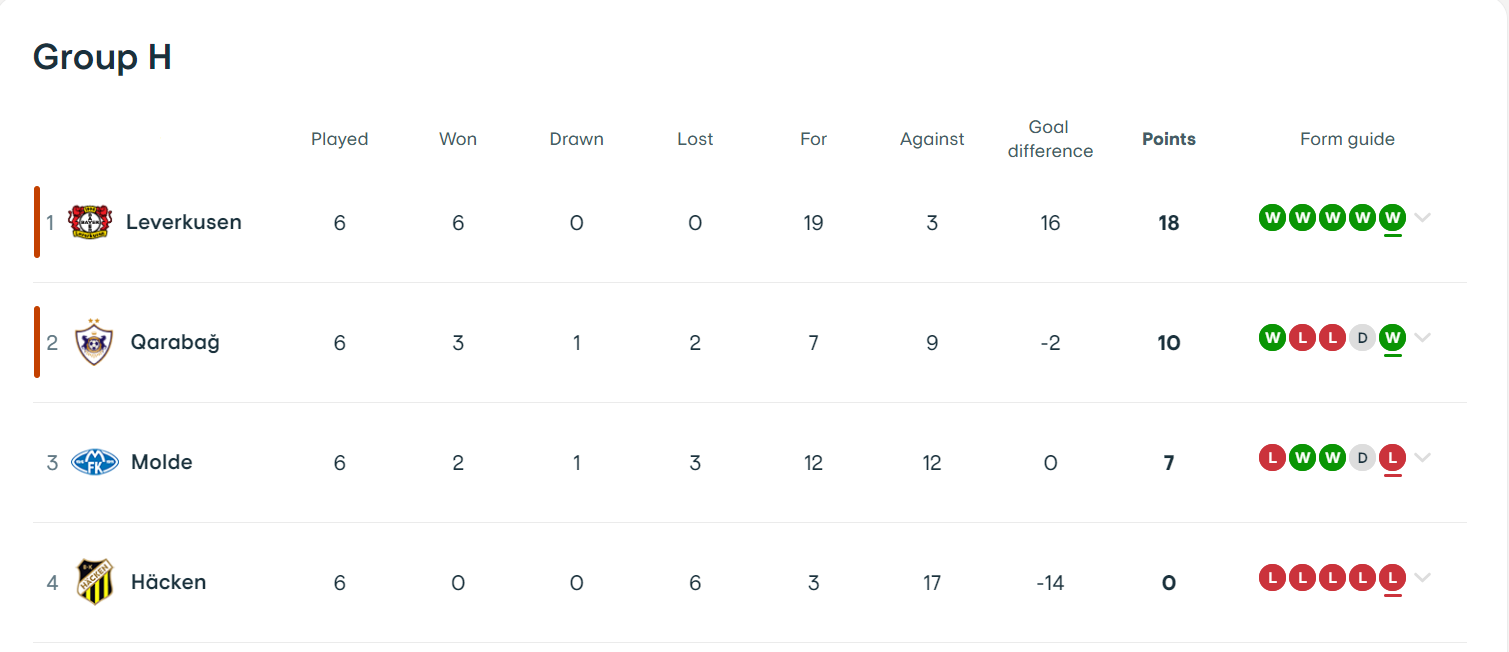Open the Häcken team name link

[x=169, y=582]
